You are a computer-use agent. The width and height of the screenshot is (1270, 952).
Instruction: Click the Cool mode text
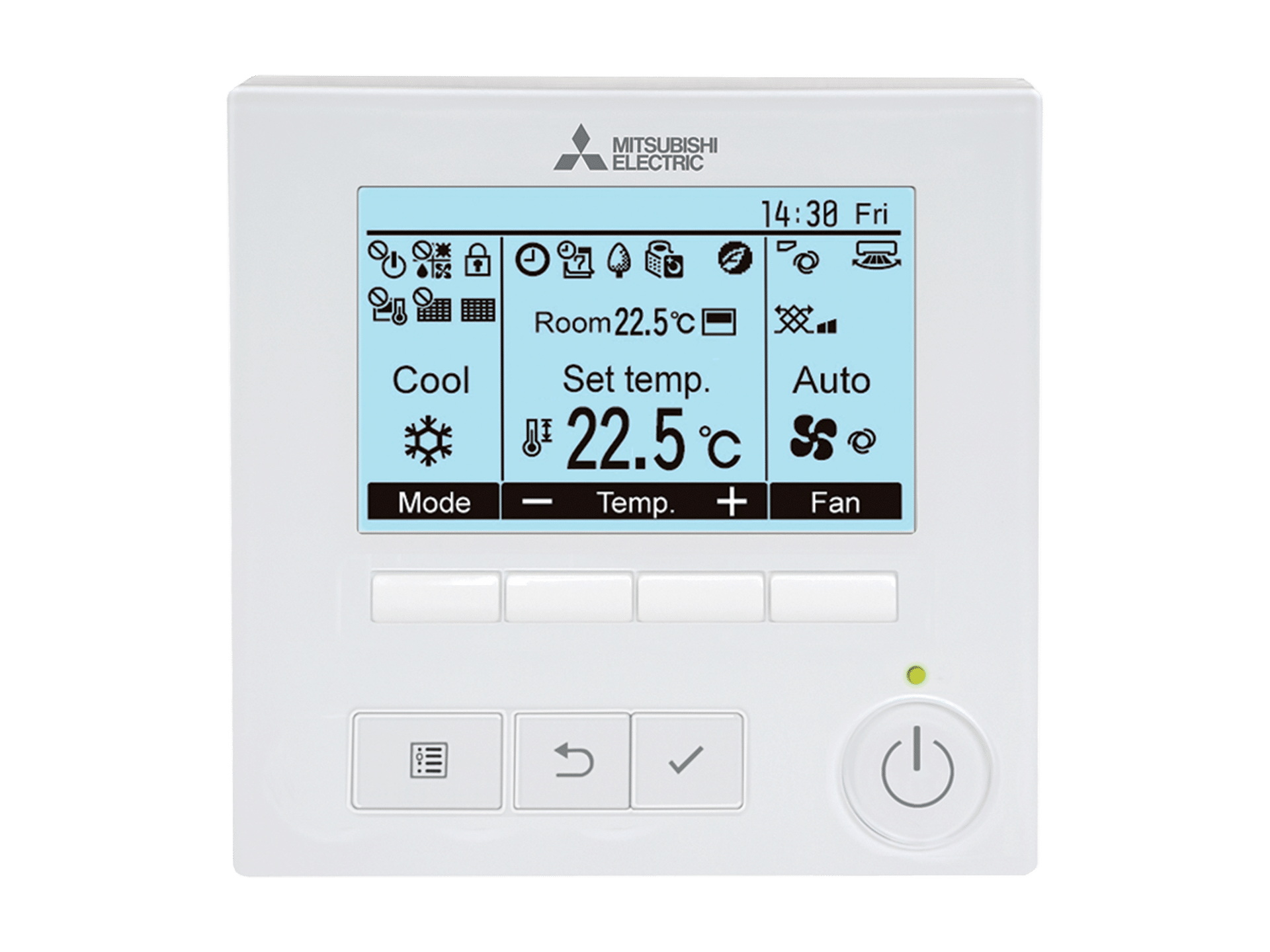click(x=431, y=380)
